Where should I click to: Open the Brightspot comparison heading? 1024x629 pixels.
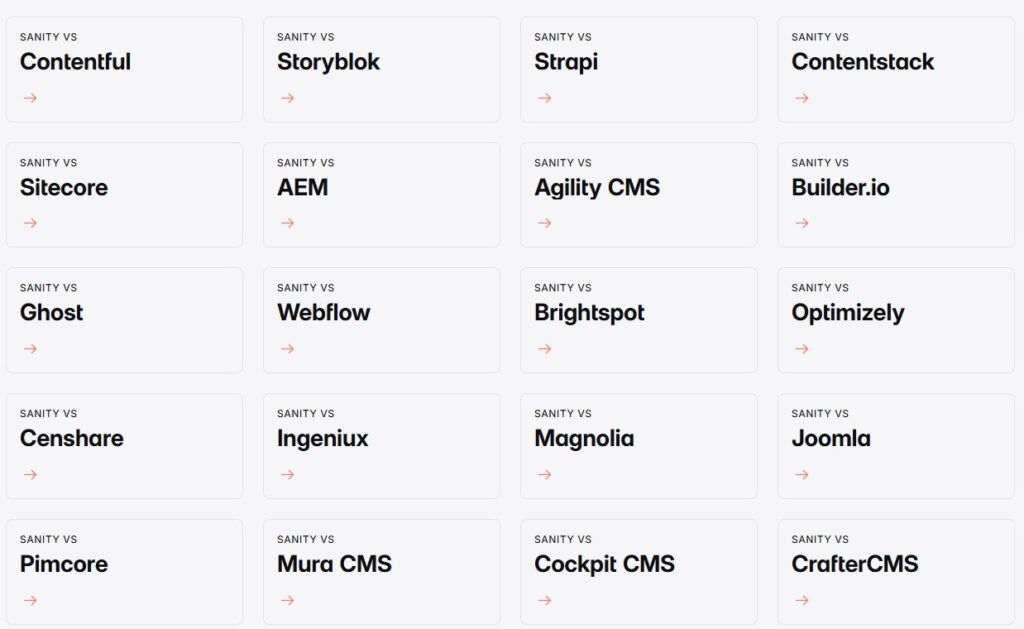click(x=589, y=313)
